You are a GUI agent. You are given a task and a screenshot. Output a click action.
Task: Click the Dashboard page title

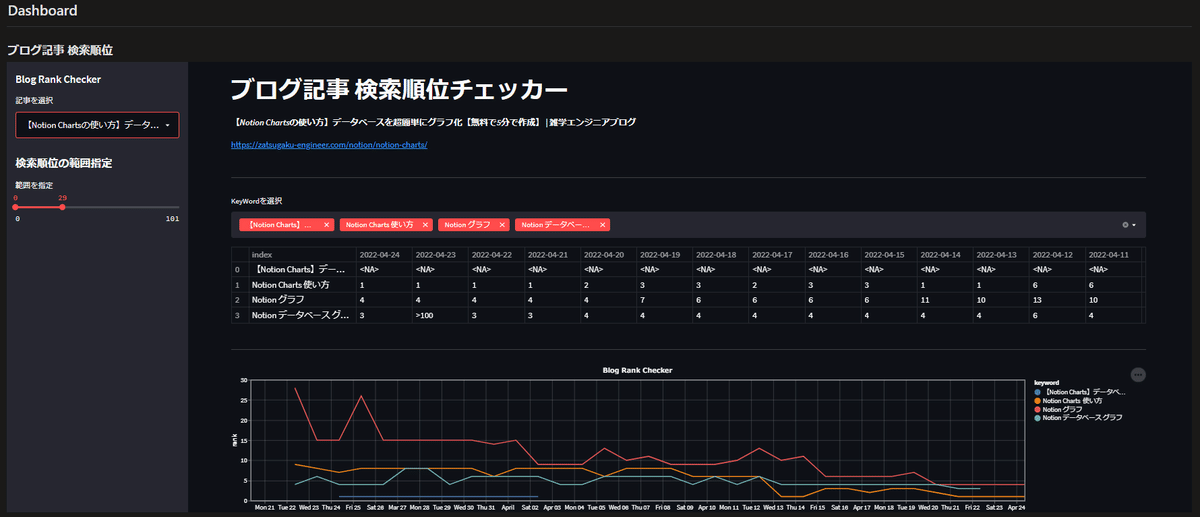[x=43, y=11]
